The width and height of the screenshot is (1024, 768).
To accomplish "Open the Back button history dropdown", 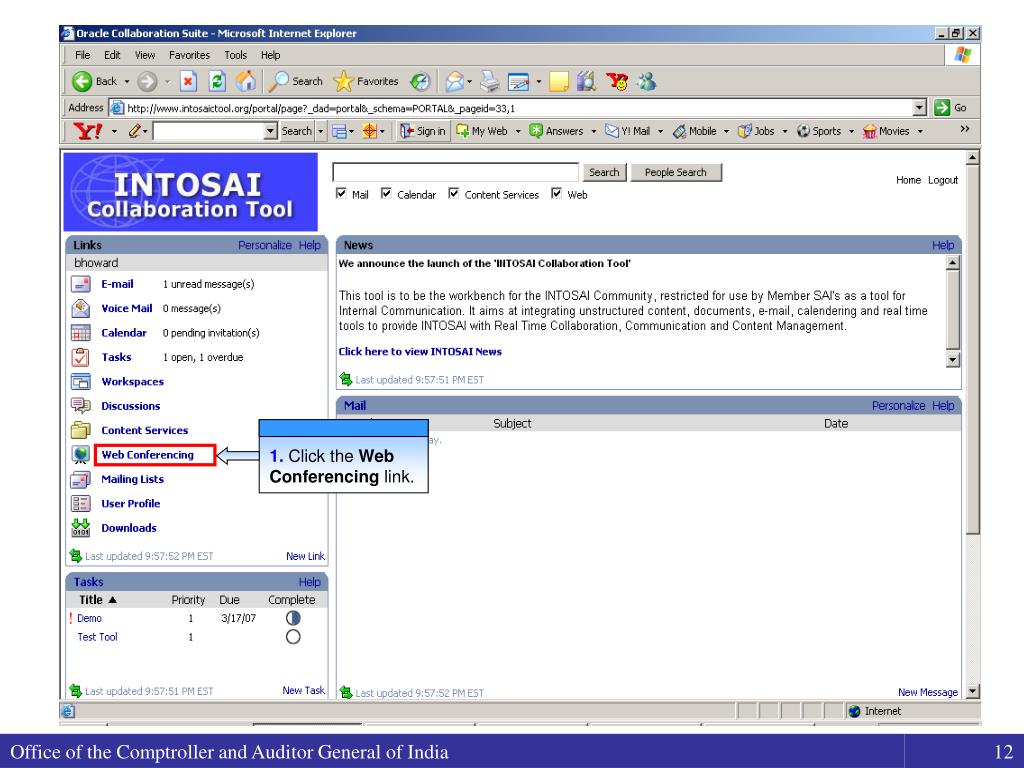I will 127,82.
